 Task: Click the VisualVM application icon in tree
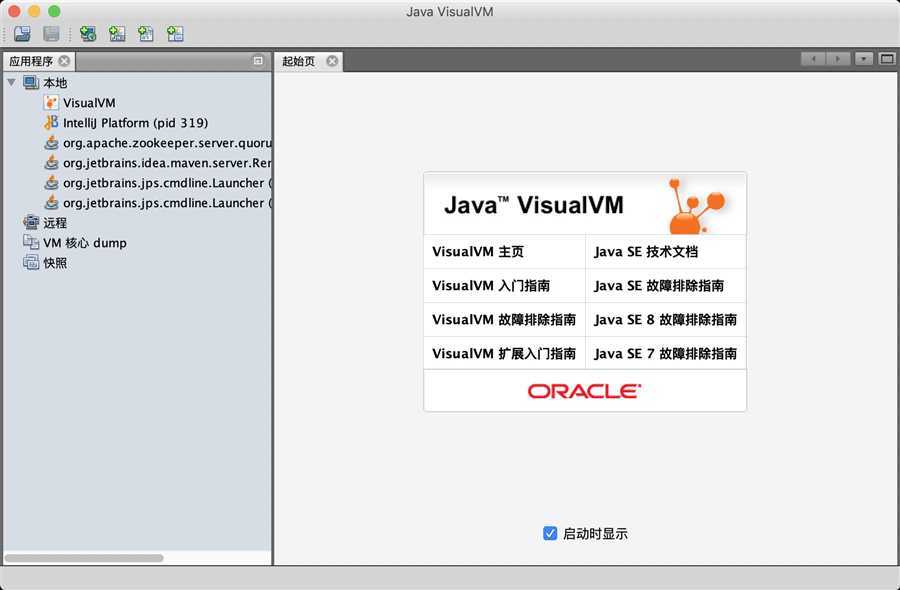point(51,102)
